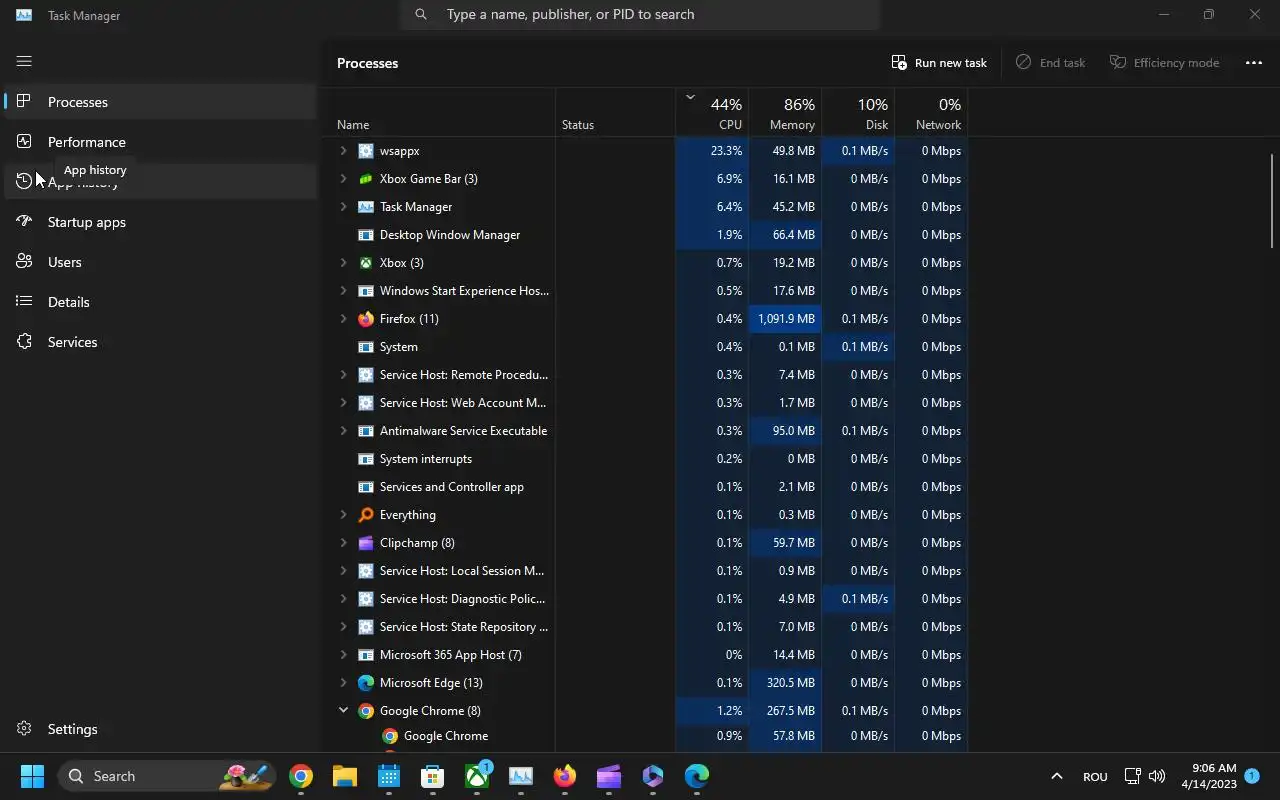The width and height of the screenshot is (1280, 800).
Task: Open File Explorer from the taskbar
Action: [345, 776]
